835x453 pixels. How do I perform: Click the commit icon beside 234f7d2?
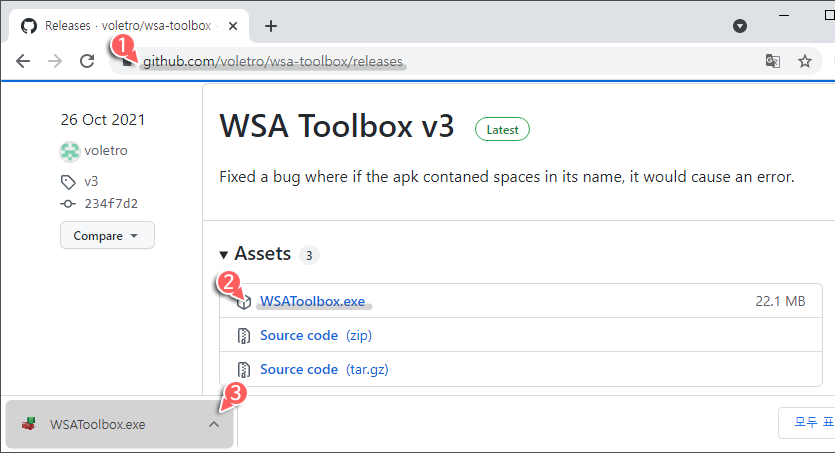68,204
